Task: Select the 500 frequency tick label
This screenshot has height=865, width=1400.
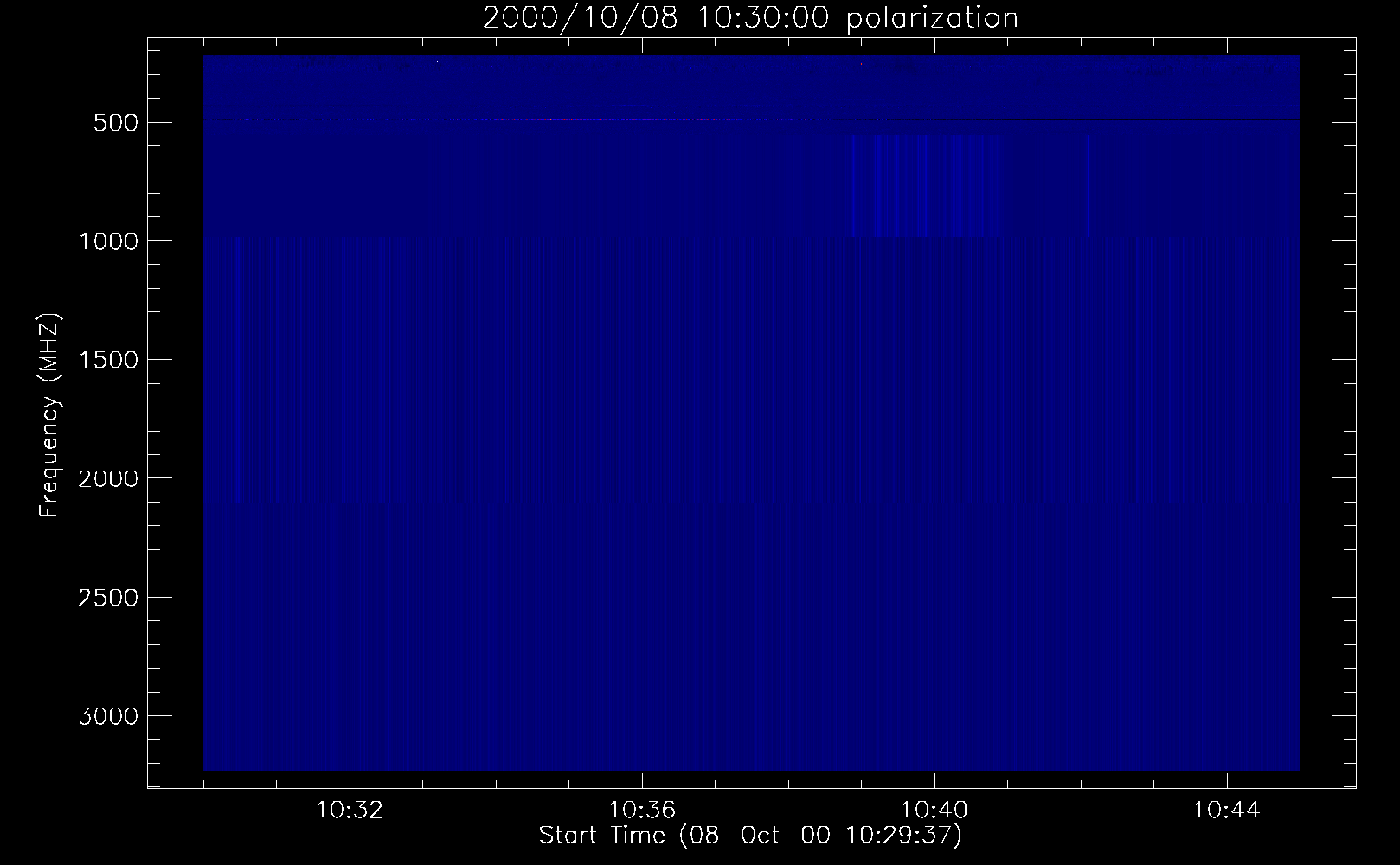Action: coord(116,123)
